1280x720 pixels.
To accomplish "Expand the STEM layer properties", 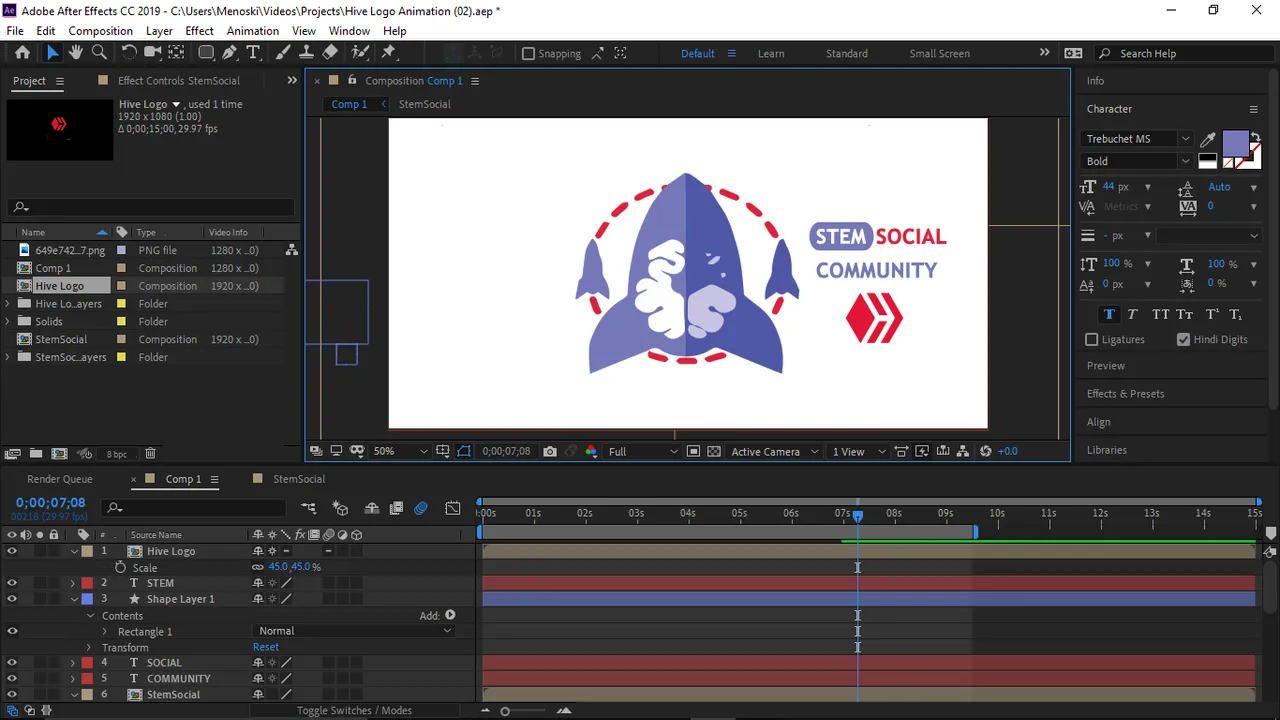I will [72, 583].
